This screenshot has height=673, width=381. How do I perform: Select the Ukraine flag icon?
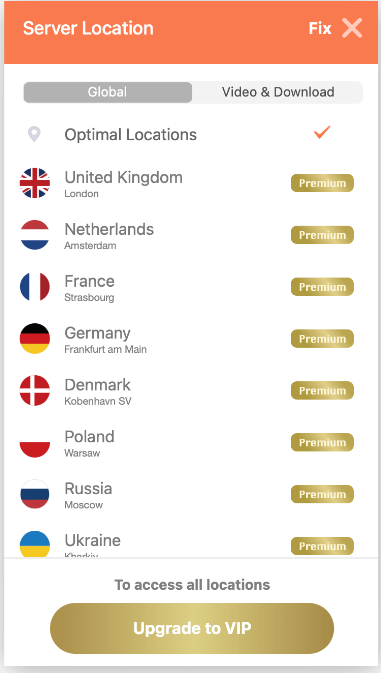[35, 544]
